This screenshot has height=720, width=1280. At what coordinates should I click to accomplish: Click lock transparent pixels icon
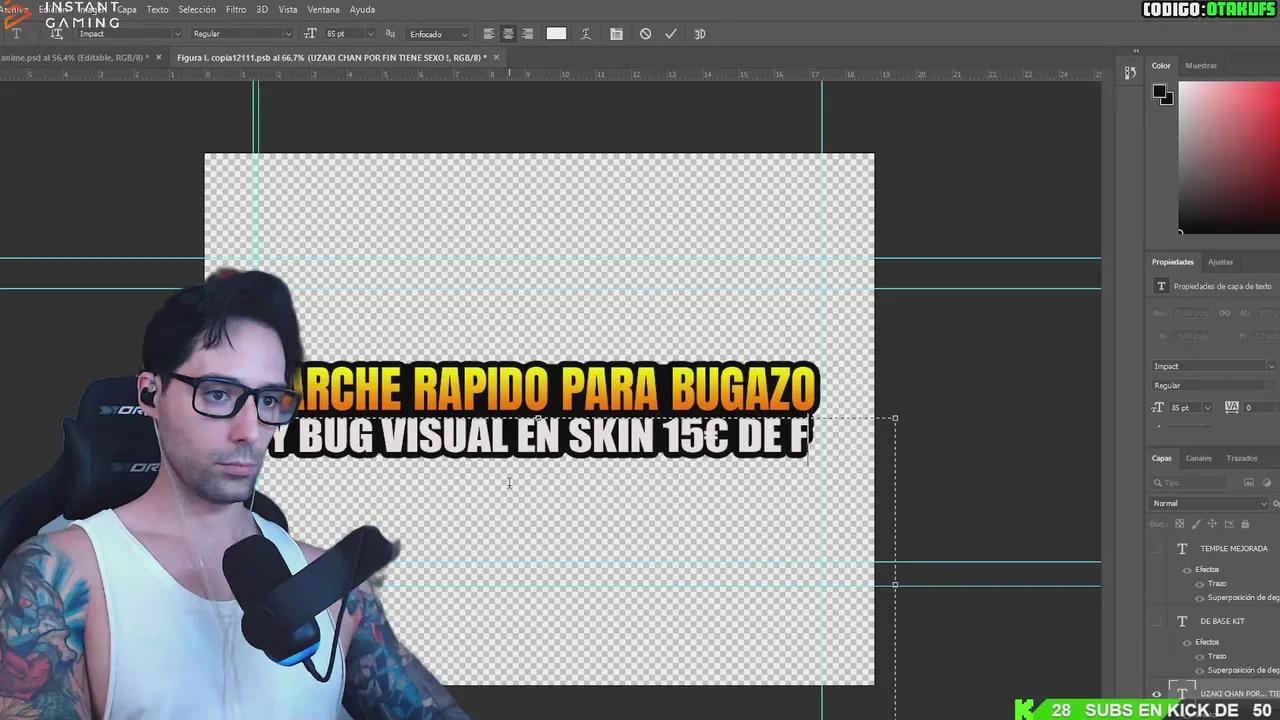tap(1179, 524)
